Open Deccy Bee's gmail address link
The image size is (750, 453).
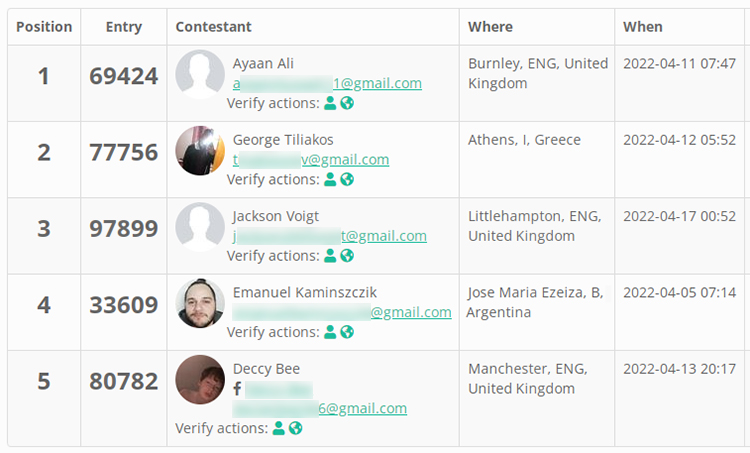(320, 408)
